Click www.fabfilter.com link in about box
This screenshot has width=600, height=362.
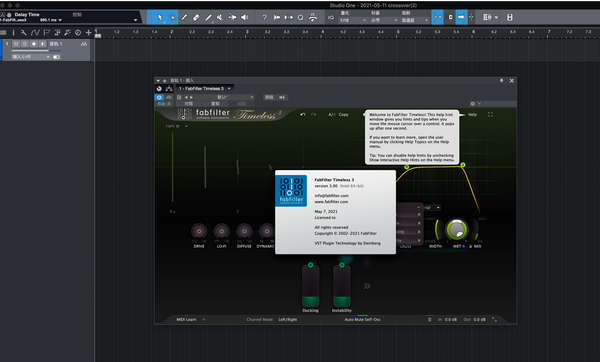(x=331, y=202)
